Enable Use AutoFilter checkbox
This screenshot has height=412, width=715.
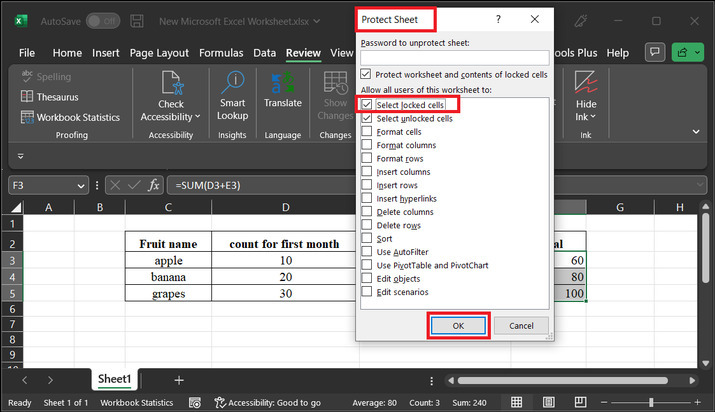click(x=367, y=252)
